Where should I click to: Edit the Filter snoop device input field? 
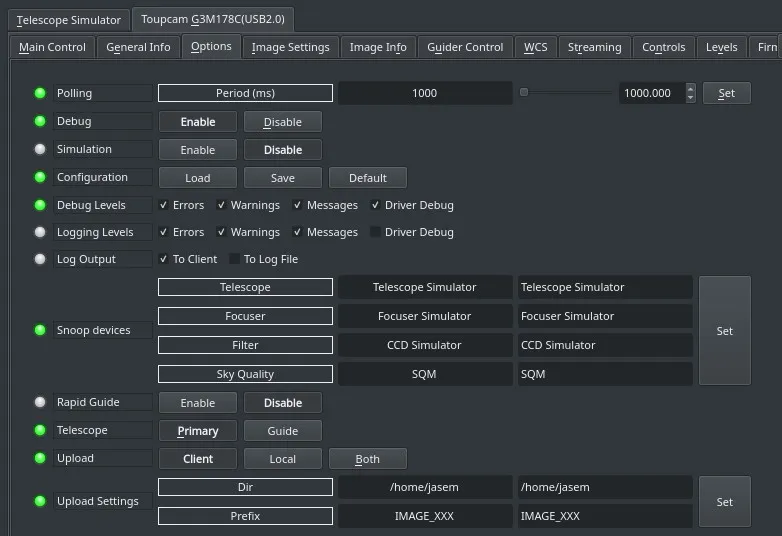(605, 345)
